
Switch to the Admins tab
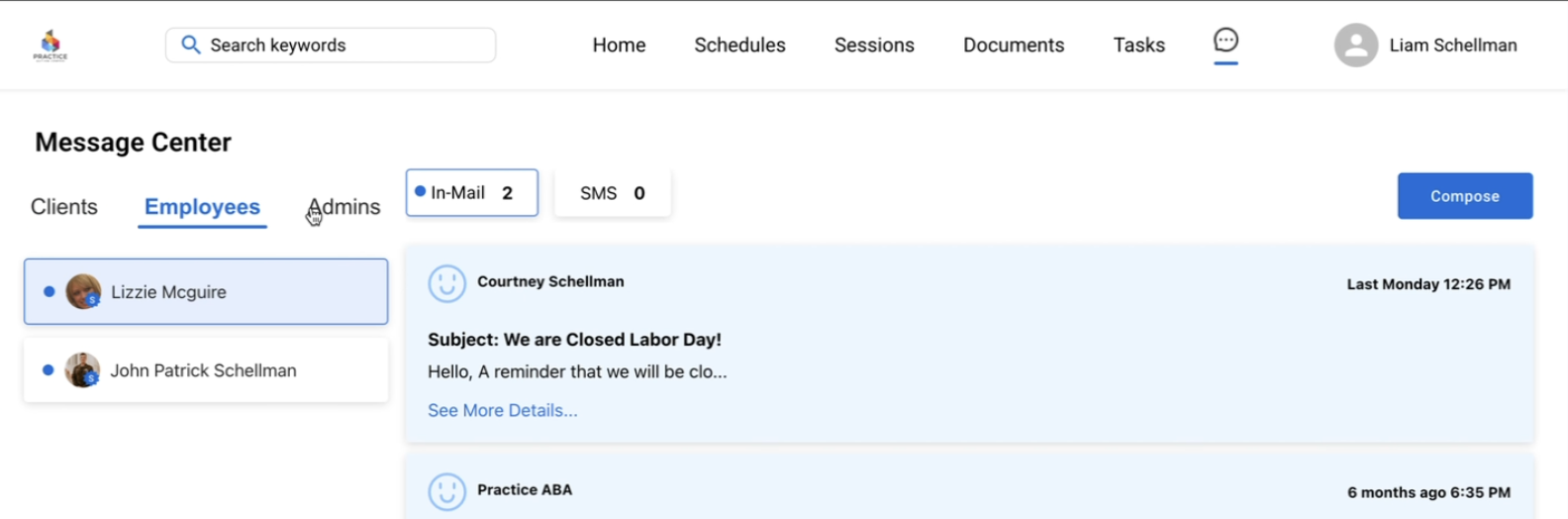tap(344, 207)
